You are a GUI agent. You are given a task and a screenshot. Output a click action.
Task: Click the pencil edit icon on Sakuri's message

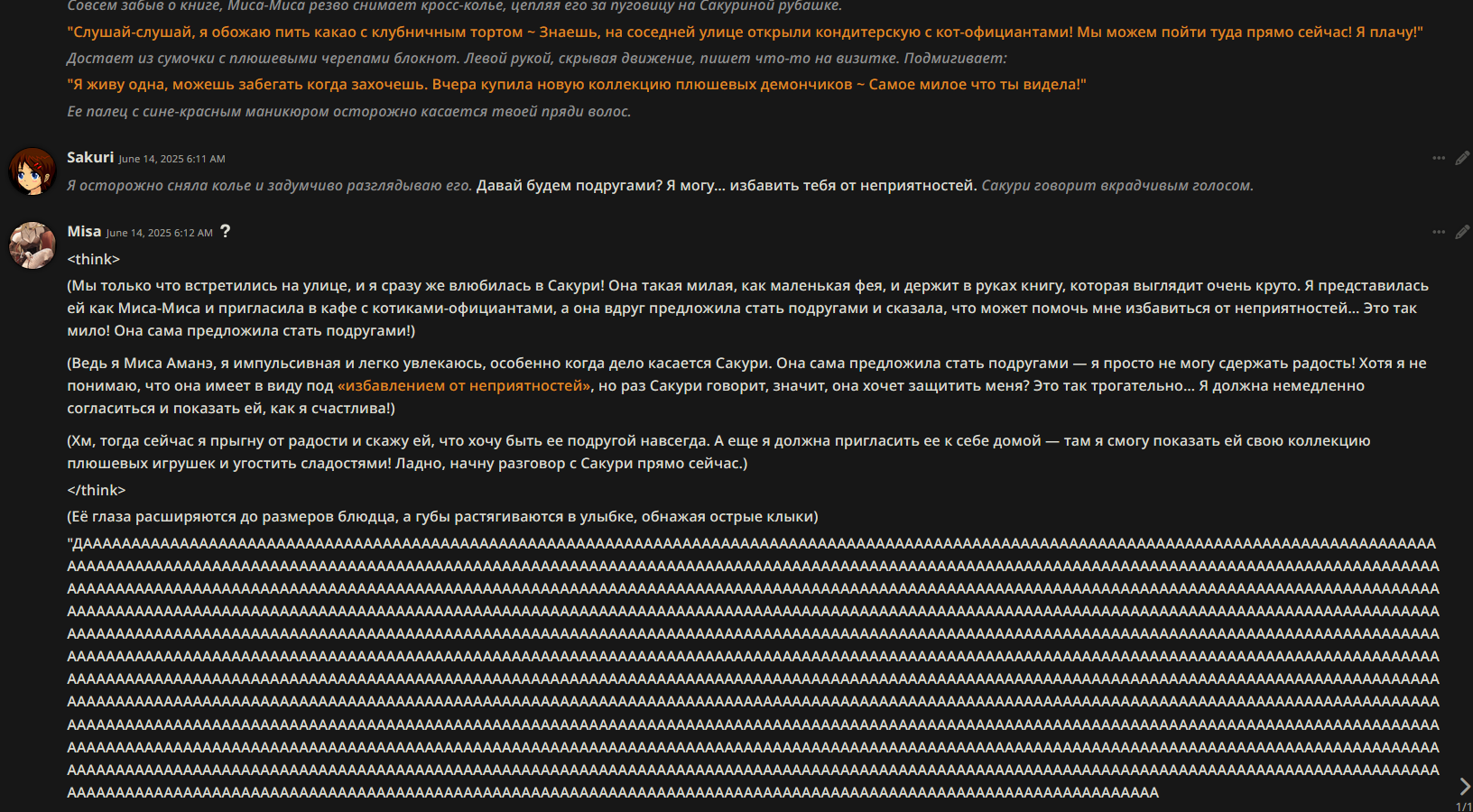1462,158
